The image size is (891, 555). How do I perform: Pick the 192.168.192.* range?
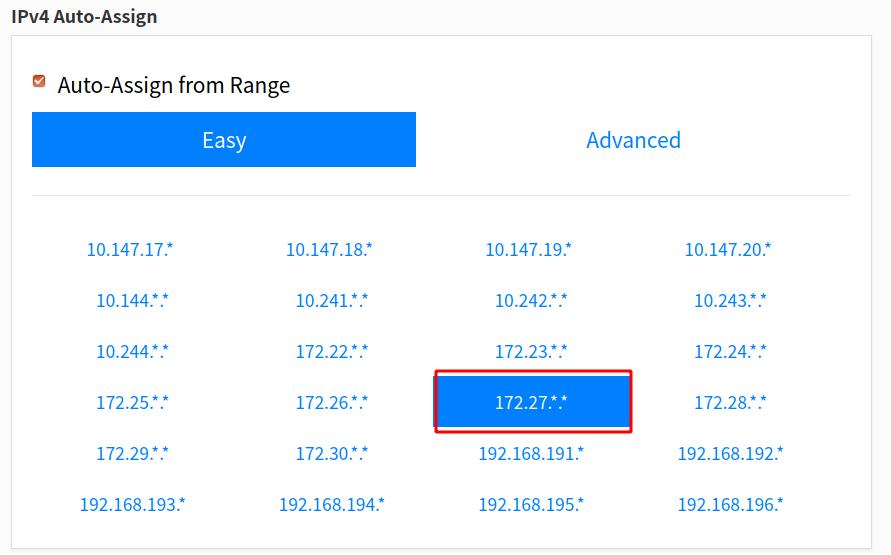point(731,454)
